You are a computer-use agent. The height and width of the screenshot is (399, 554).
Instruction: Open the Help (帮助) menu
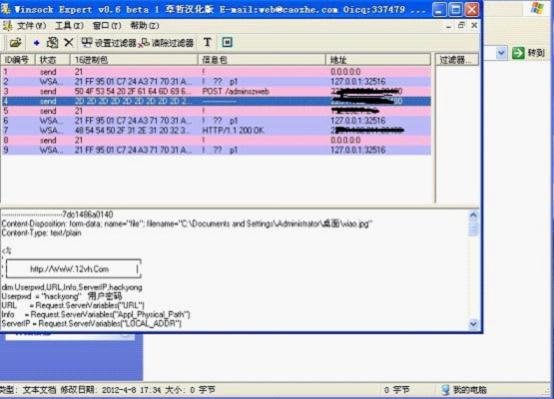pyautogui.click(x=145, y=25)
